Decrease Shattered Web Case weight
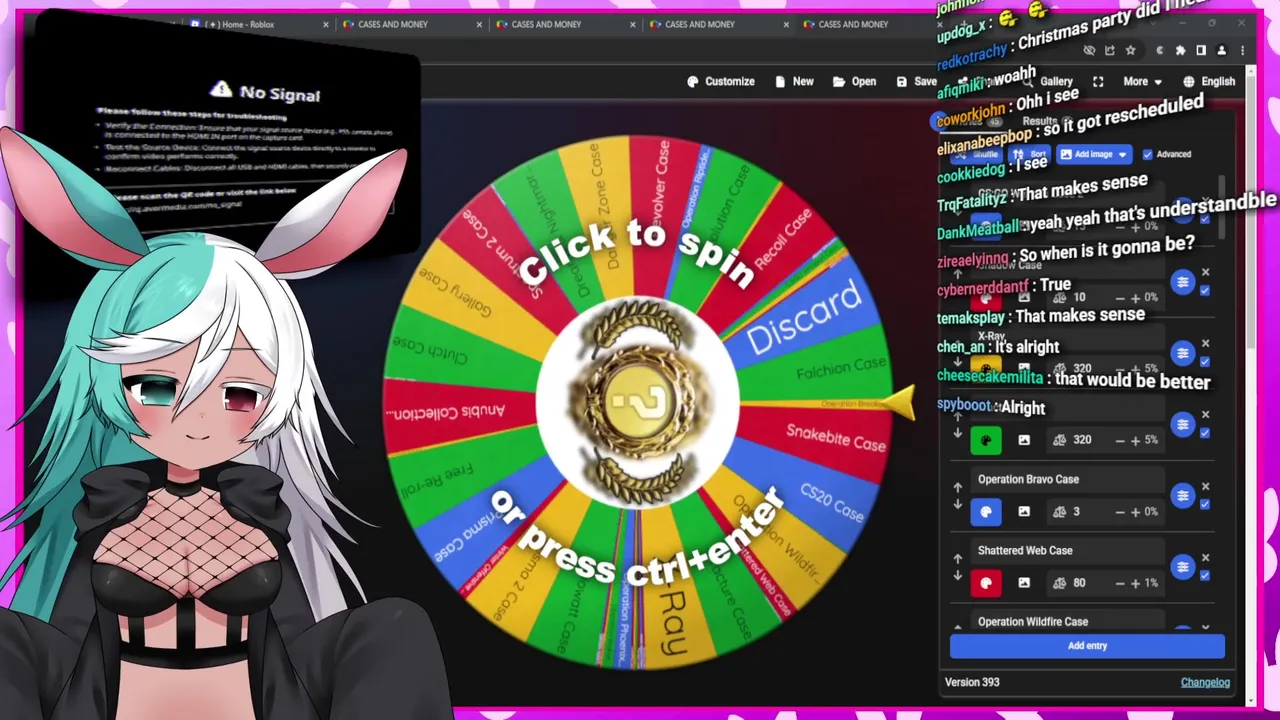 click(x=1120, y=583)
